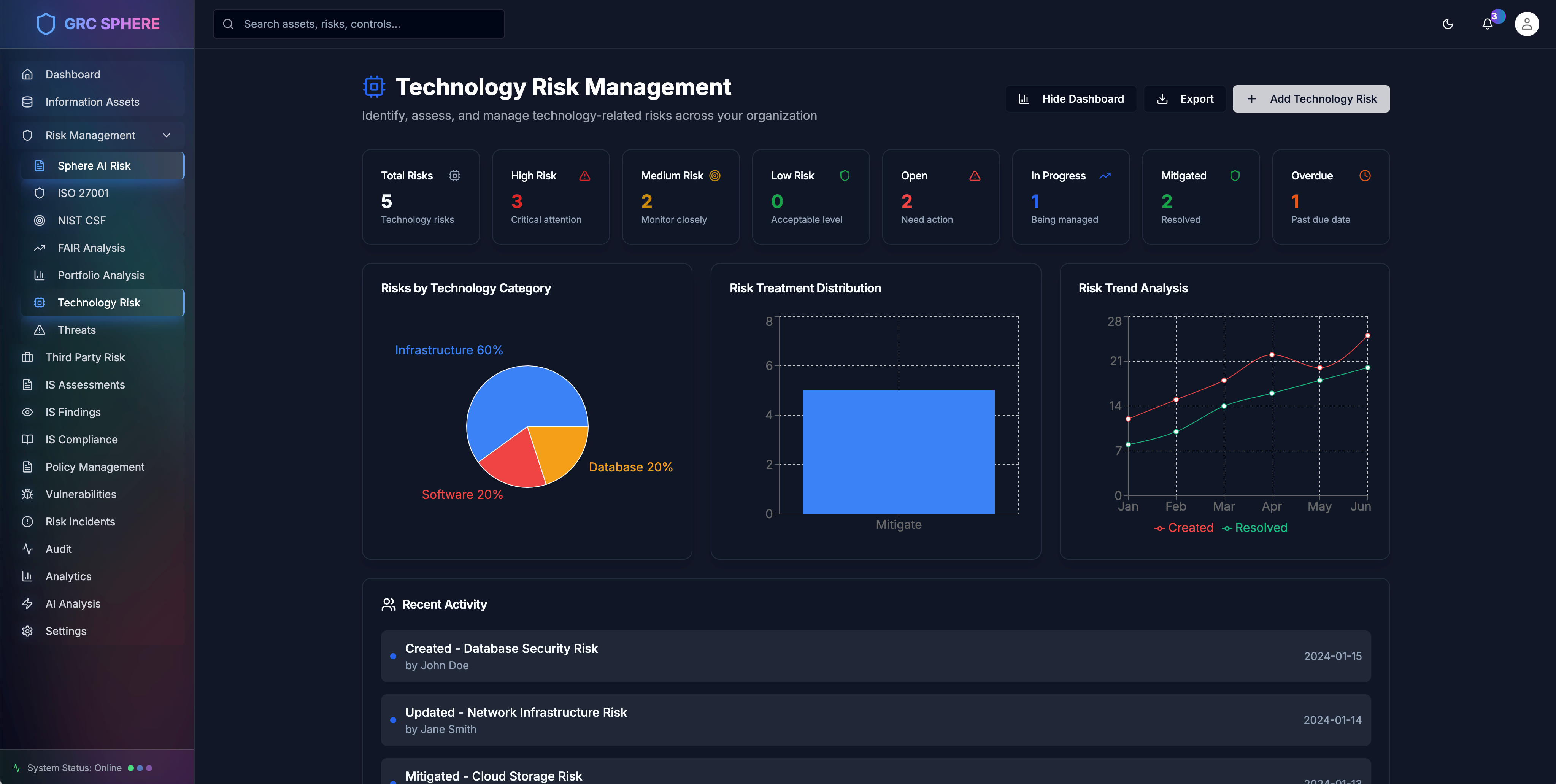Toggle dark mode with moon icon
1556x784 pixels.
pyautogui.click(x=1447, y=24)
